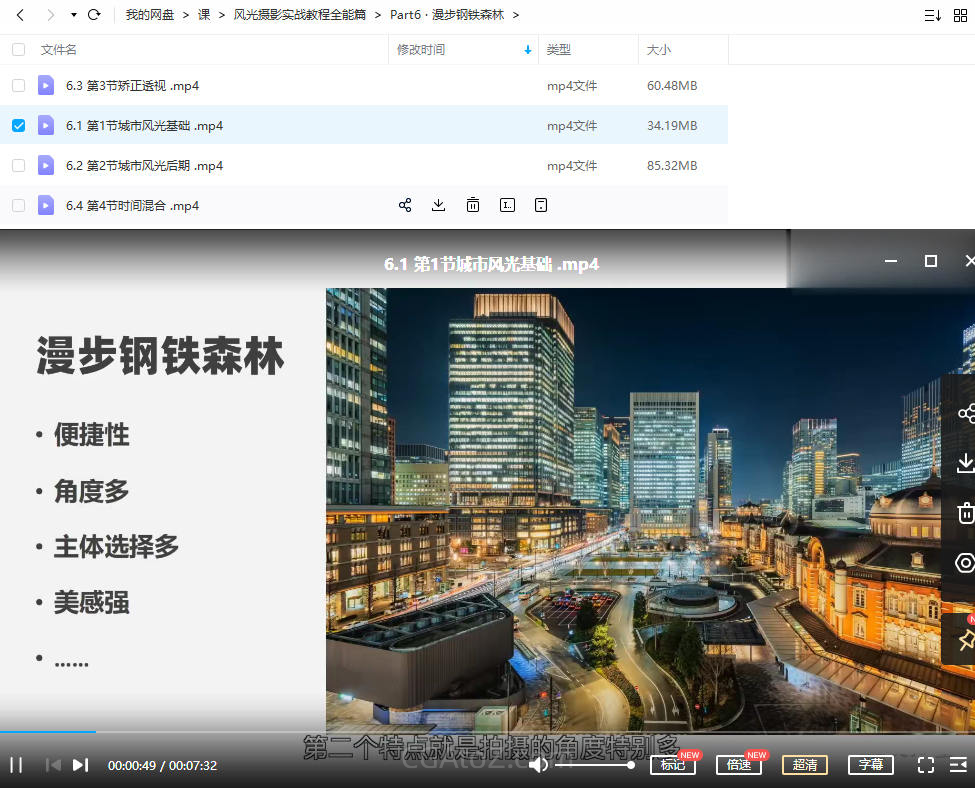Skip to the next video
Screen dimensions: 975x788
[81, 765]
